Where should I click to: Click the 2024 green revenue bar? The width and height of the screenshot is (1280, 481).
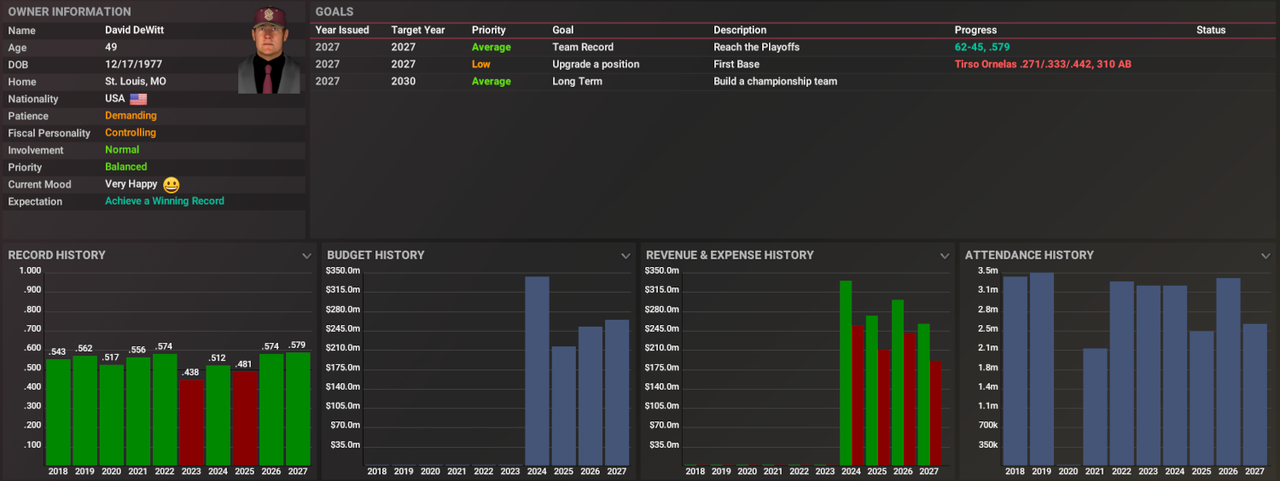(845, 372)
